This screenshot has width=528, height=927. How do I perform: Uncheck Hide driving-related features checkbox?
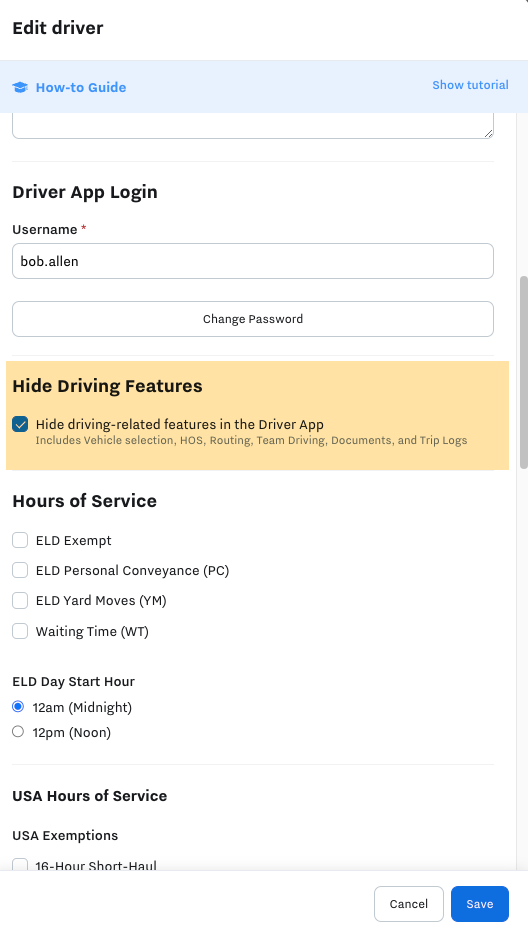[20, 424]
